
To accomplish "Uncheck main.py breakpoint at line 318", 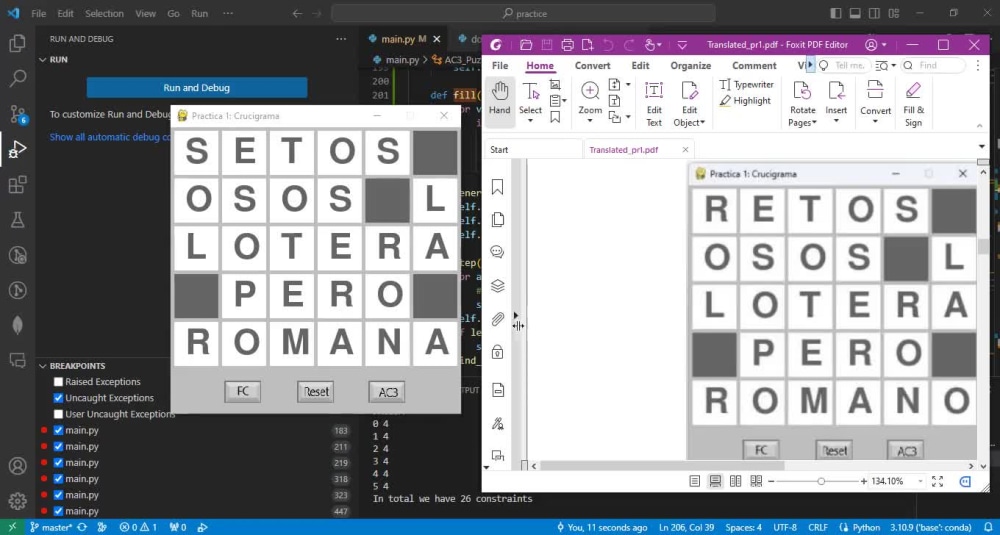I will click(58, 479).
